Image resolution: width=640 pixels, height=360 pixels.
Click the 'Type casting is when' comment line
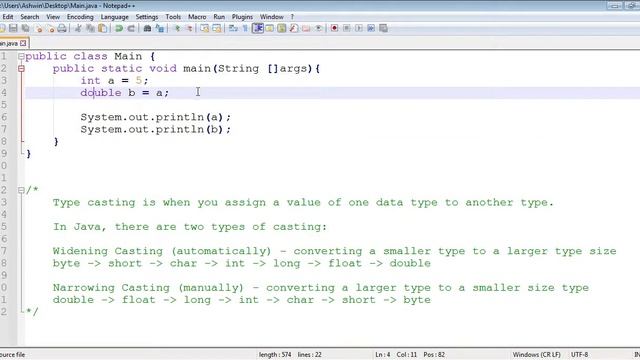coord(303,202)
